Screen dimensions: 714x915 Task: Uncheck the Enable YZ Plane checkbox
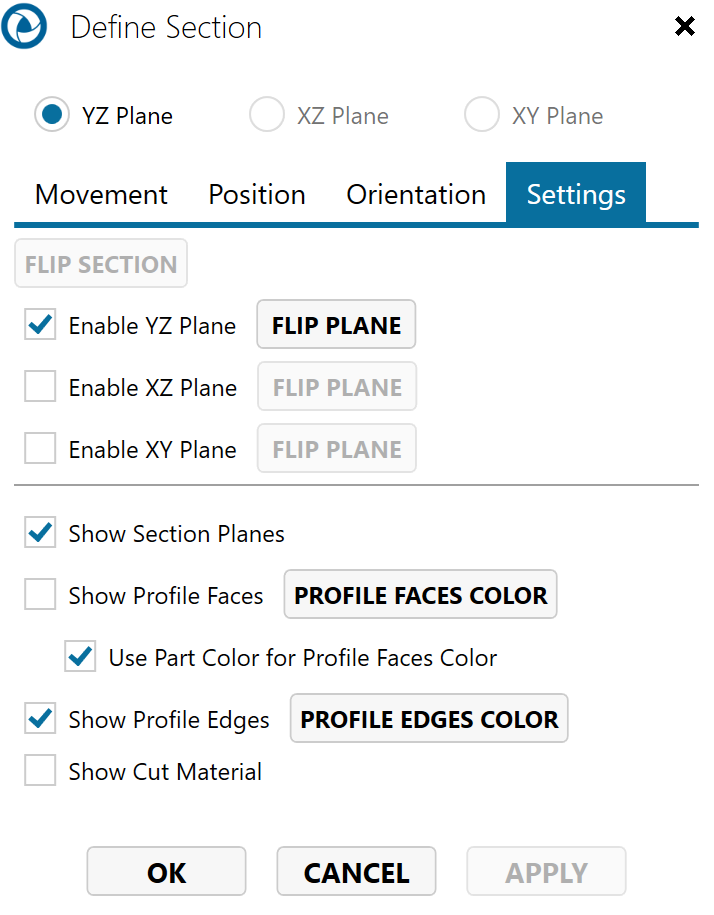(x=40, y=325)
